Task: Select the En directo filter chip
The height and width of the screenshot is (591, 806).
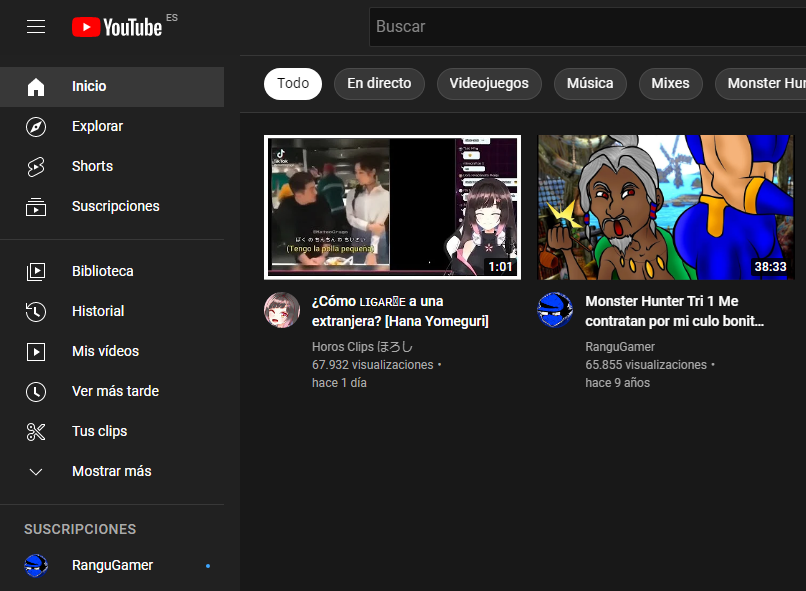Action: click(x=379, y=84)
